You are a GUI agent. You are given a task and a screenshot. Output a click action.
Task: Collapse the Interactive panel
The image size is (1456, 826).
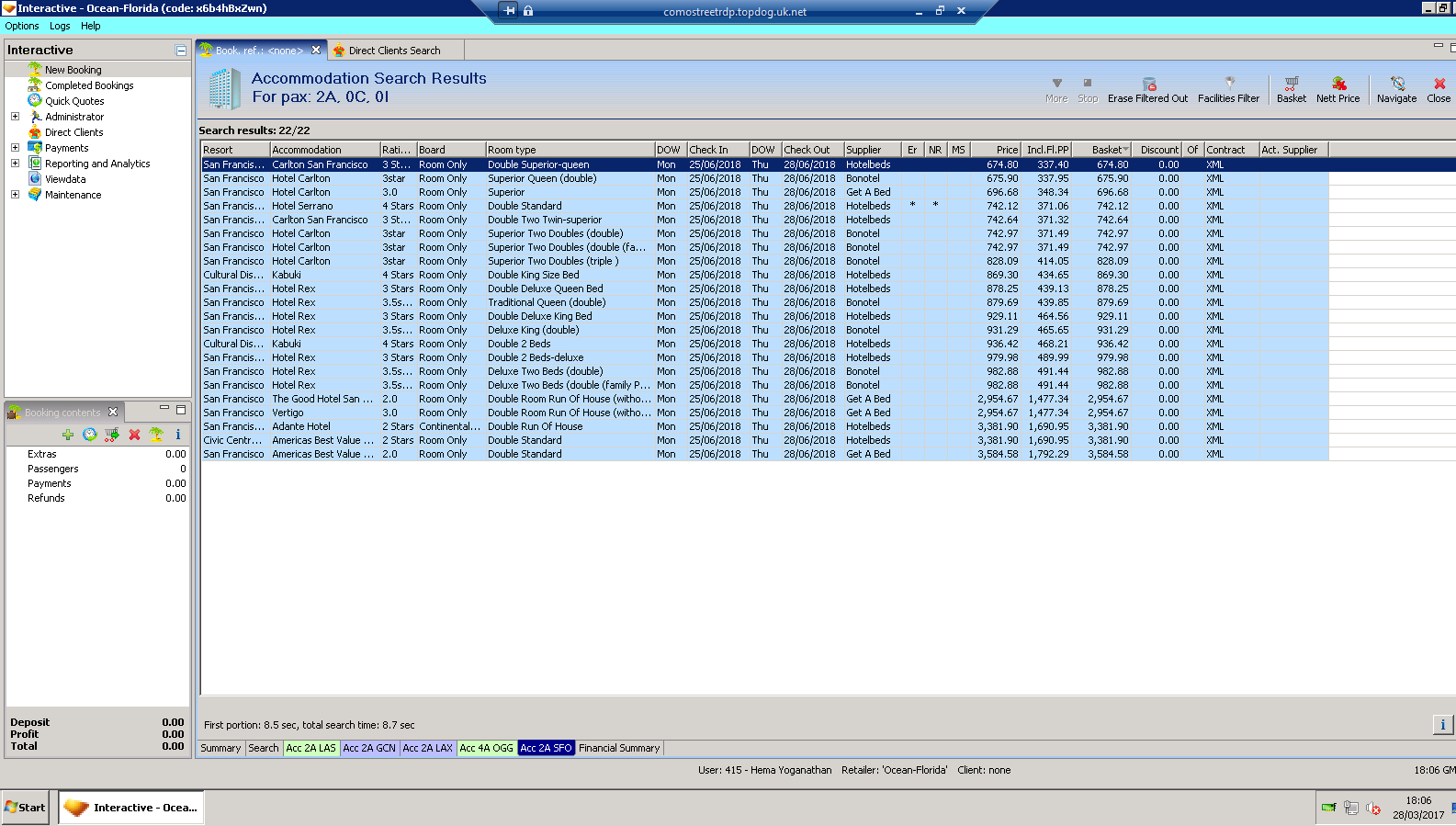(181, 51)
